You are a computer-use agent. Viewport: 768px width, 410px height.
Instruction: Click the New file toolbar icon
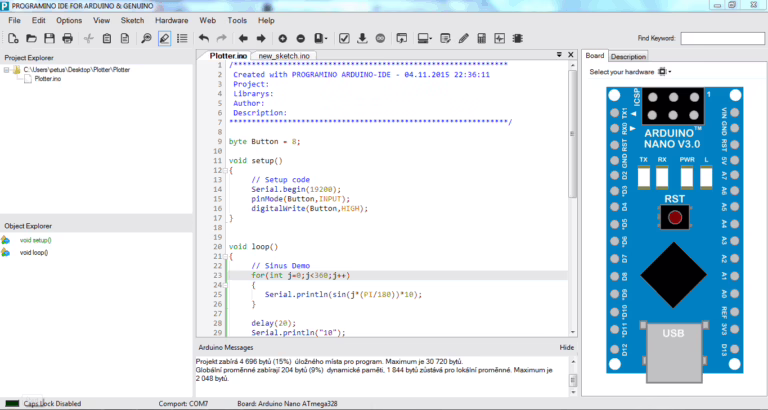coord(13,38)
